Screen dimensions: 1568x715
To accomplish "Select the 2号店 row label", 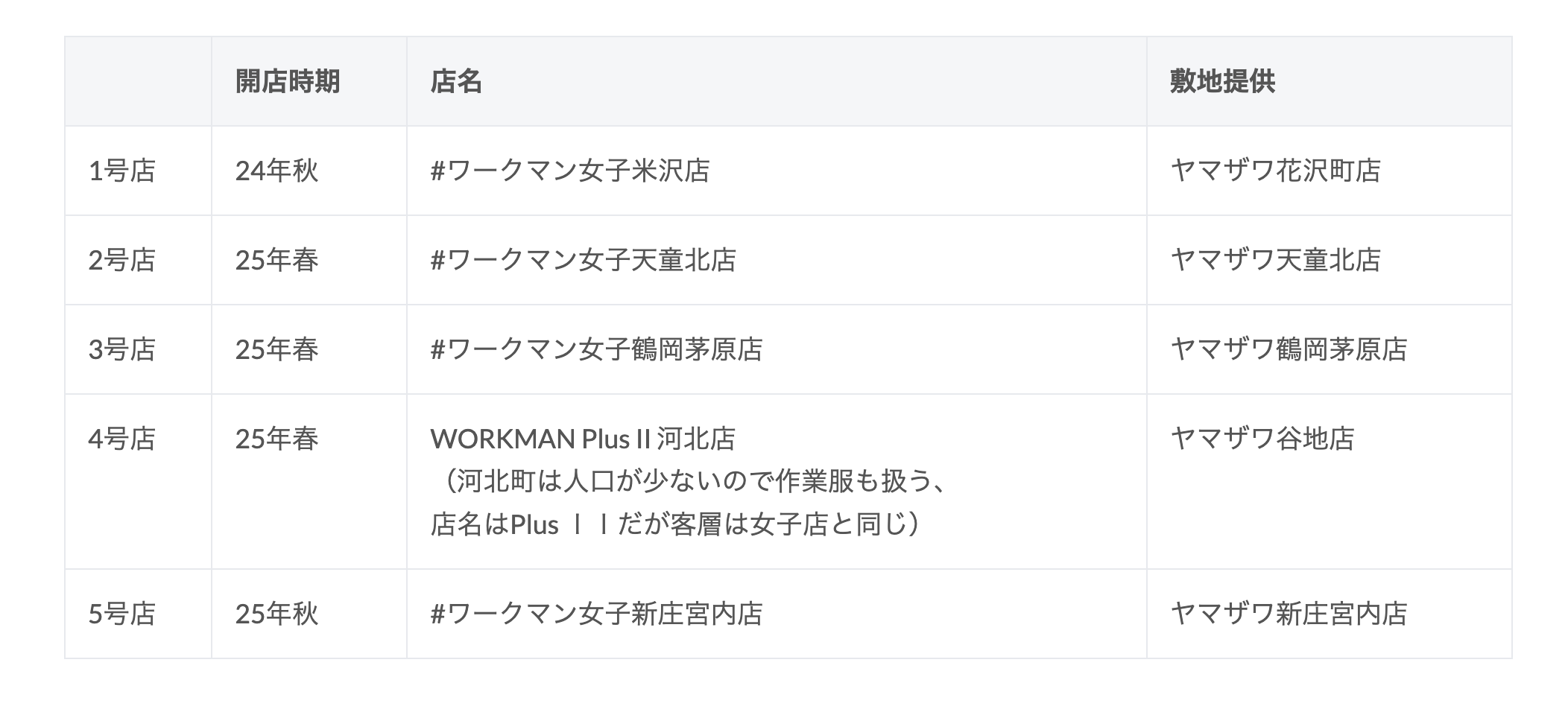I will [122, 260].
